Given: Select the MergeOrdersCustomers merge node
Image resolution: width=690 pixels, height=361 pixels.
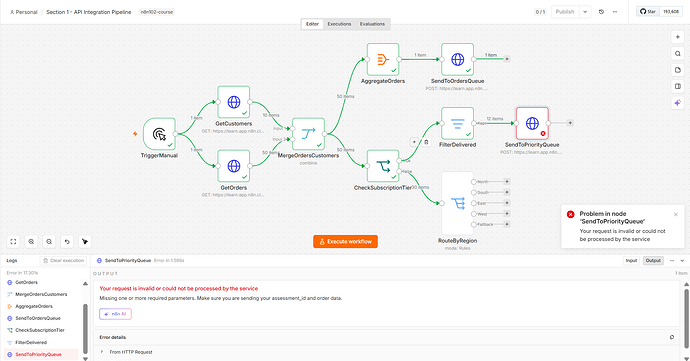Looking at the screenshot, I should (x=308, y=134).
